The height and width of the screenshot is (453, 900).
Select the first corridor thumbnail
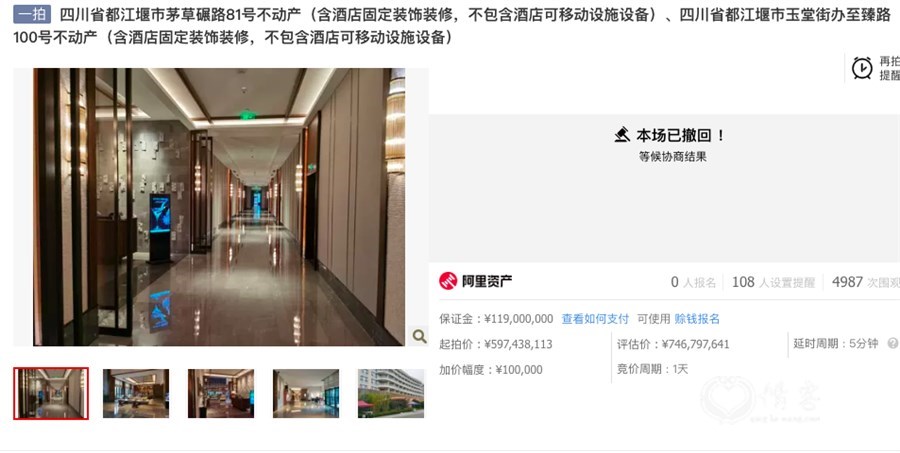51,393
